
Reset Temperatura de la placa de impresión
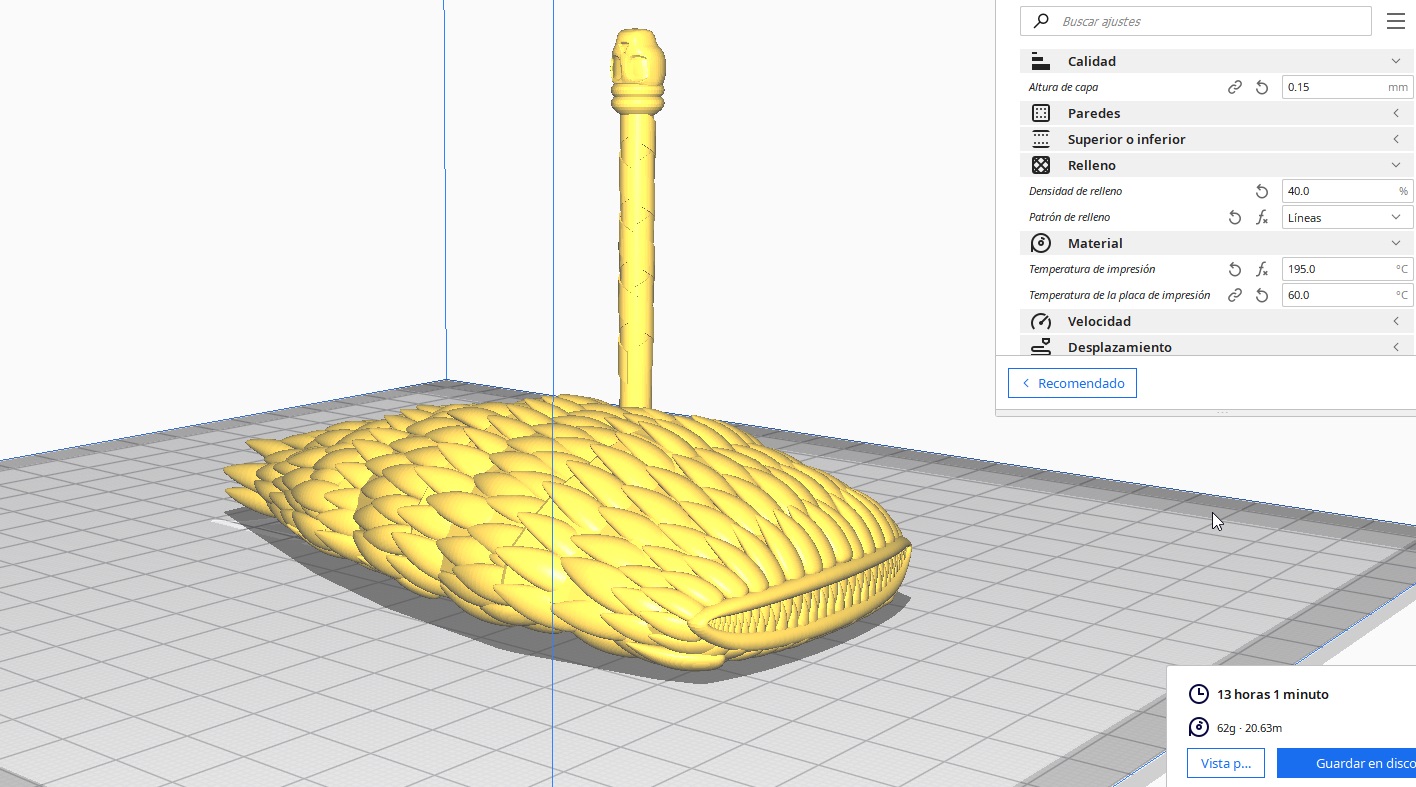(1262, 295)
